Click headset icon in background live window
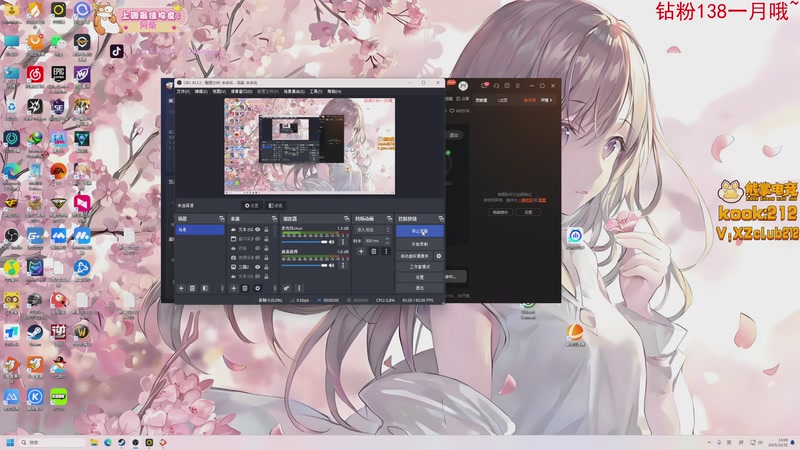This screenshot has width=800, height=450. pos(496,86)
